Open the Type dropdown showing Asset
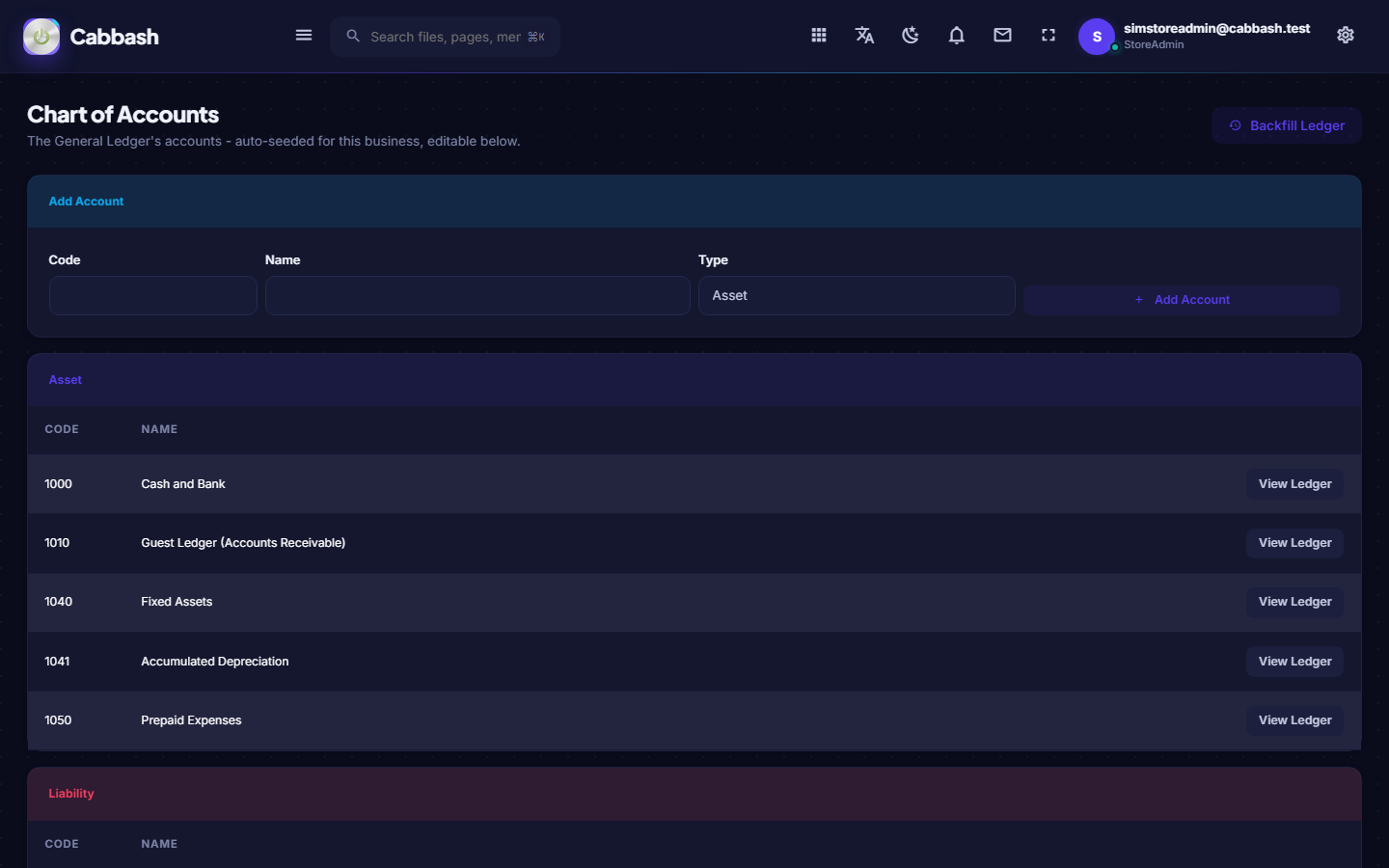The height and width of the screenshot is (868, 1389). 857,296
